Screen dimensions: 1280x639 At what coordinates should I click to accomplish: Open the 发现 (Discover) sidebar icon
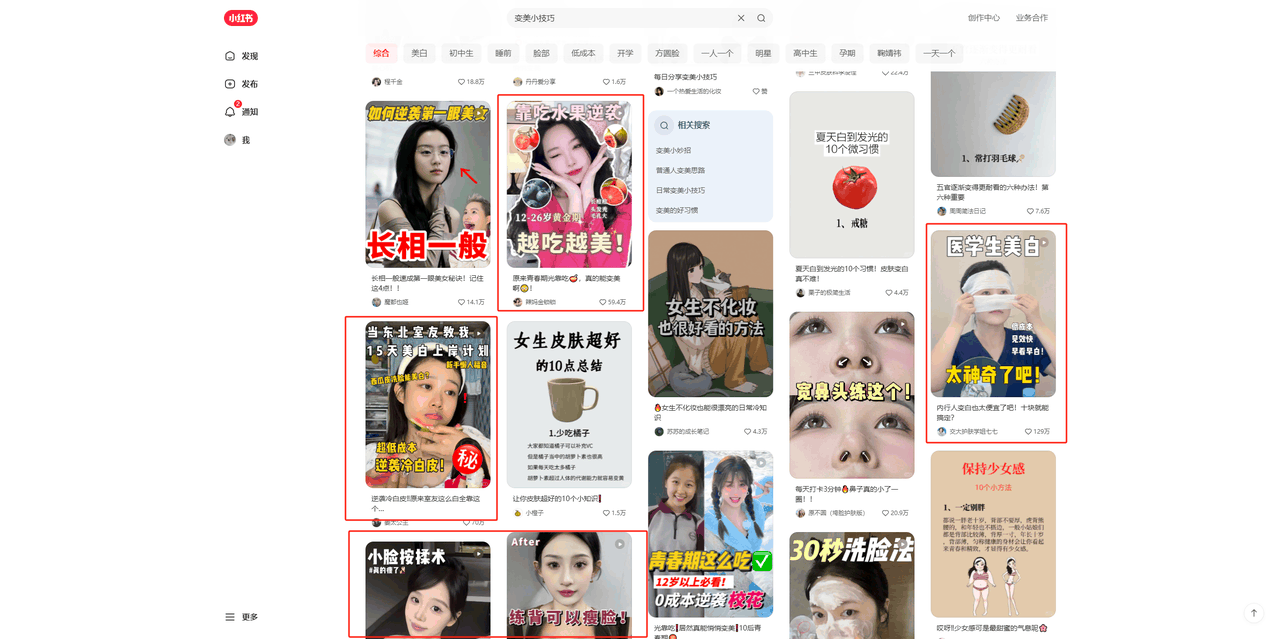click(x=230, y=56)
